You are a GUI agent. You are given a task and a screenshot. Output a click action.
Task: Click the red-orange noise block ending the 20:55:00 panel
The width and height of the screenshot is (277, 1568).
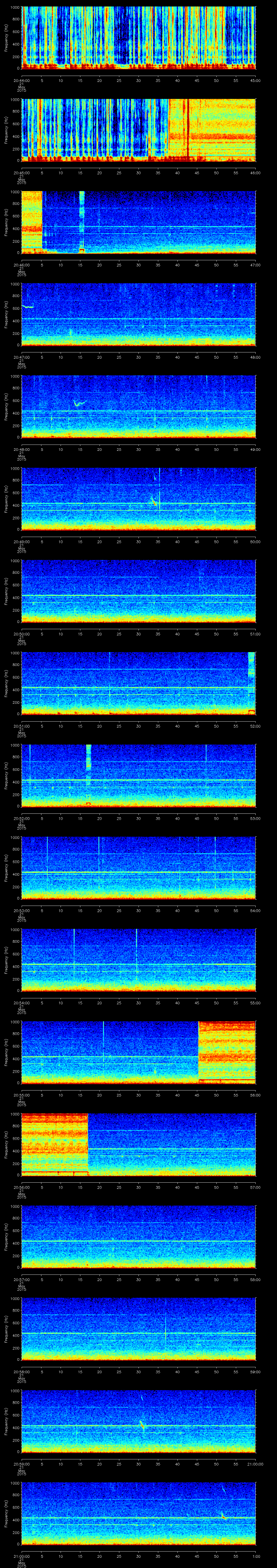pos(227,1052)
